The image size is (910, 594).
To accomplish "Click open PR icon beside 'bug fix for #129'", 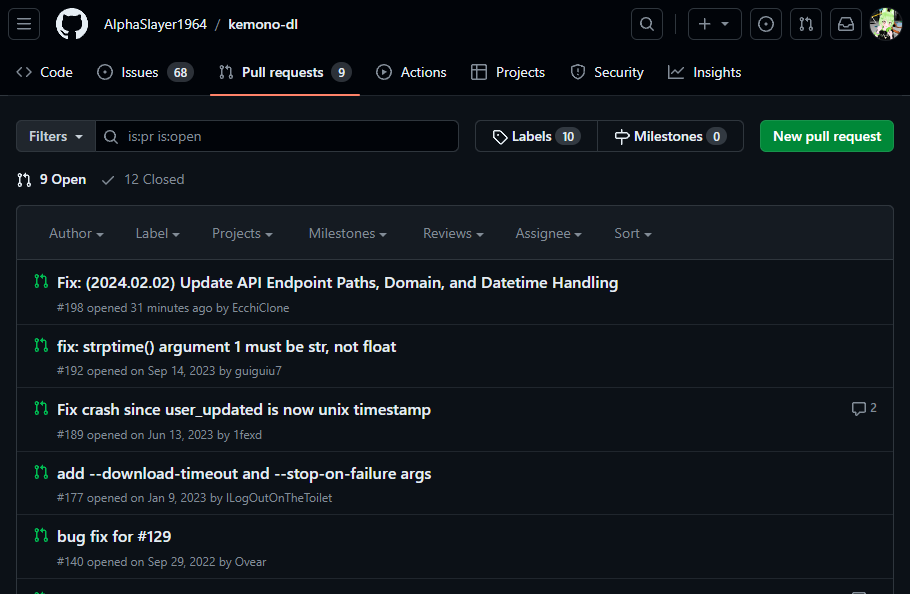I will pyautogui.click(x=41, y=535).
